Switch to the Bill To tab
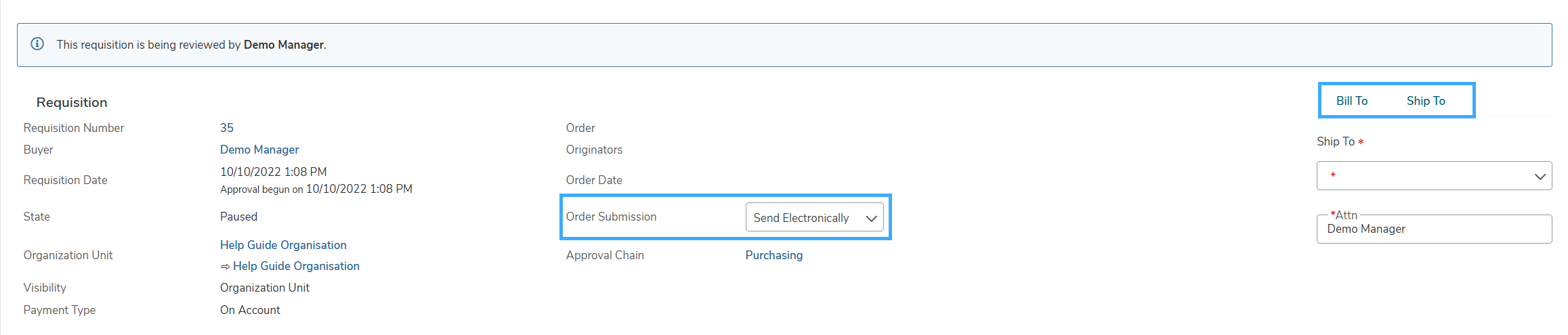This screenshot has width=1568, height=335. pos(1352,101)
